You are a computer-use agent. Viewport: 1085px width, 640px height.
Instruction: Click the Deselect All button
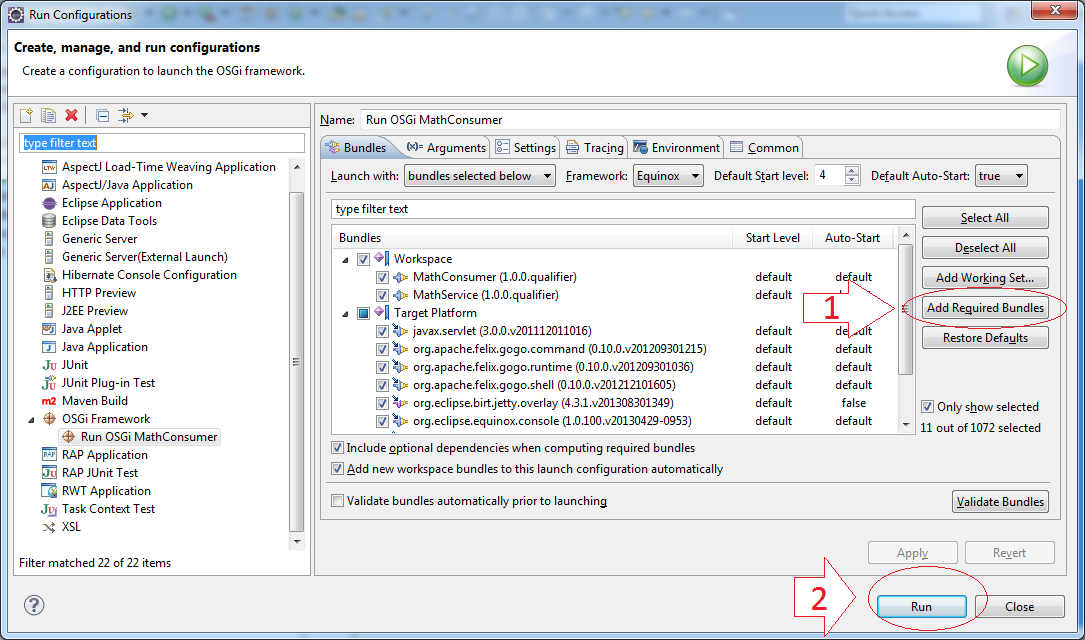tap(985, 248)
